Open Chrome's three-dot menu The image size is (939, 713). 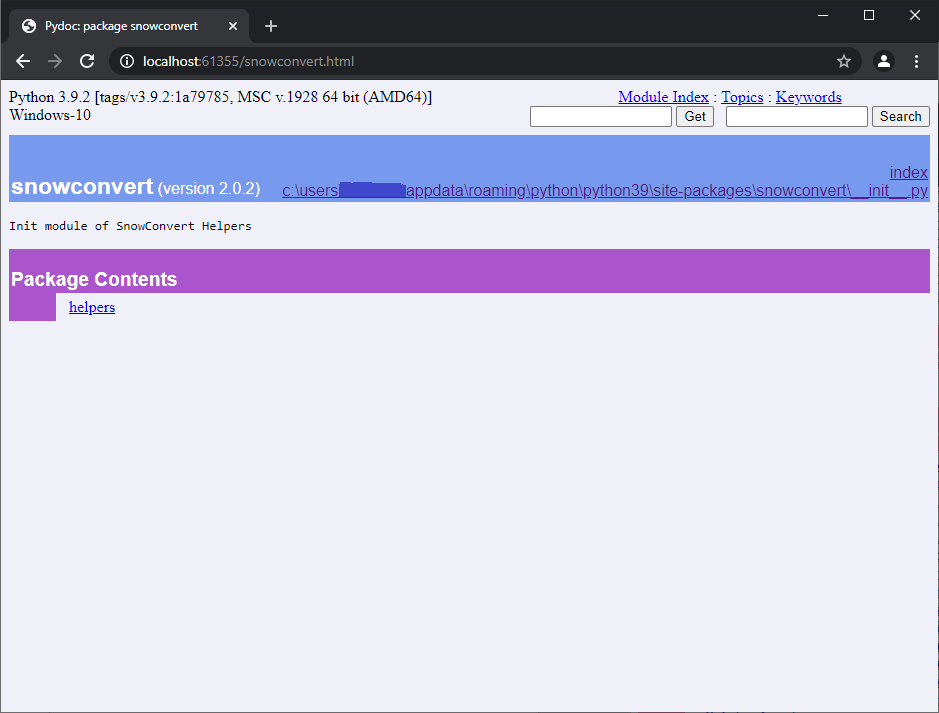(x=916, y=61)
